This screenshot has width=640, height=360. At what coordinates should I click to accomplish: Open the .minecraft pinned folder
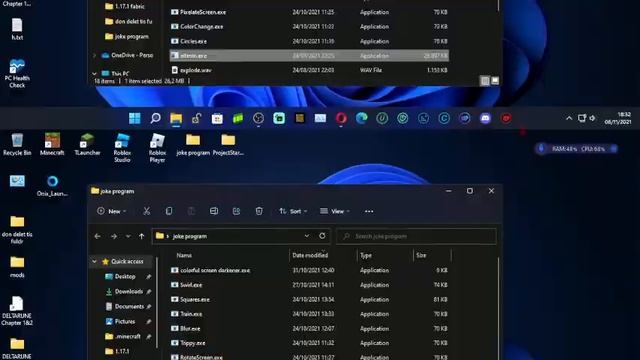(x=128, y=337)
